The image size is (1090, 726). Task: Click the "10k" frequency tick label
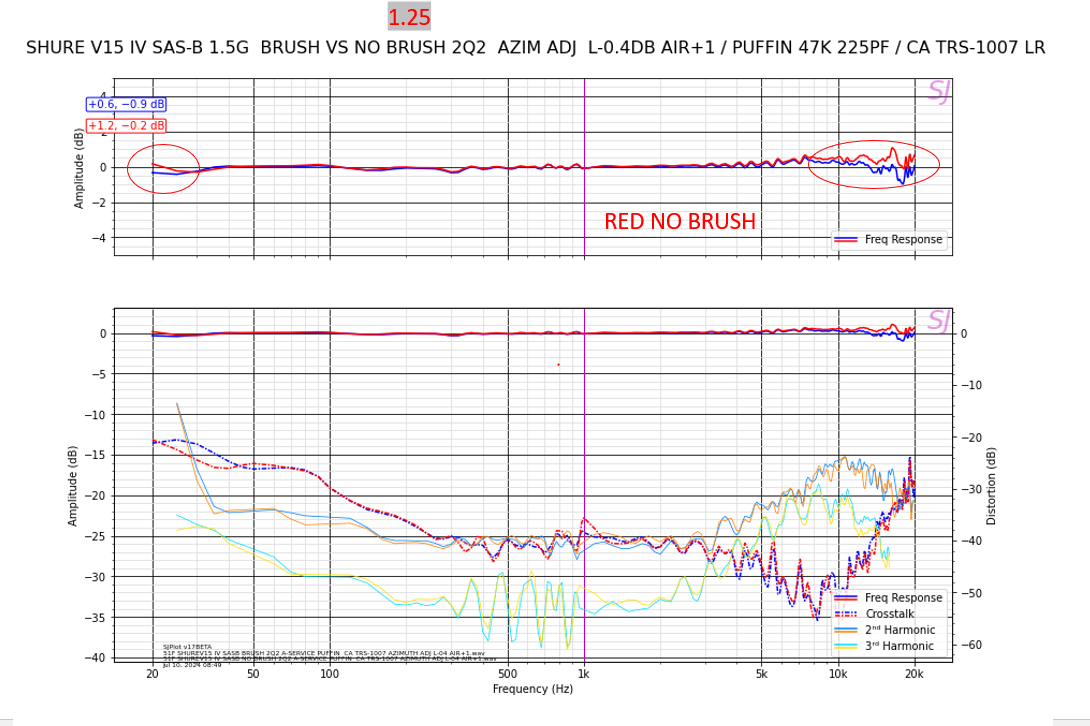(838, 673)
